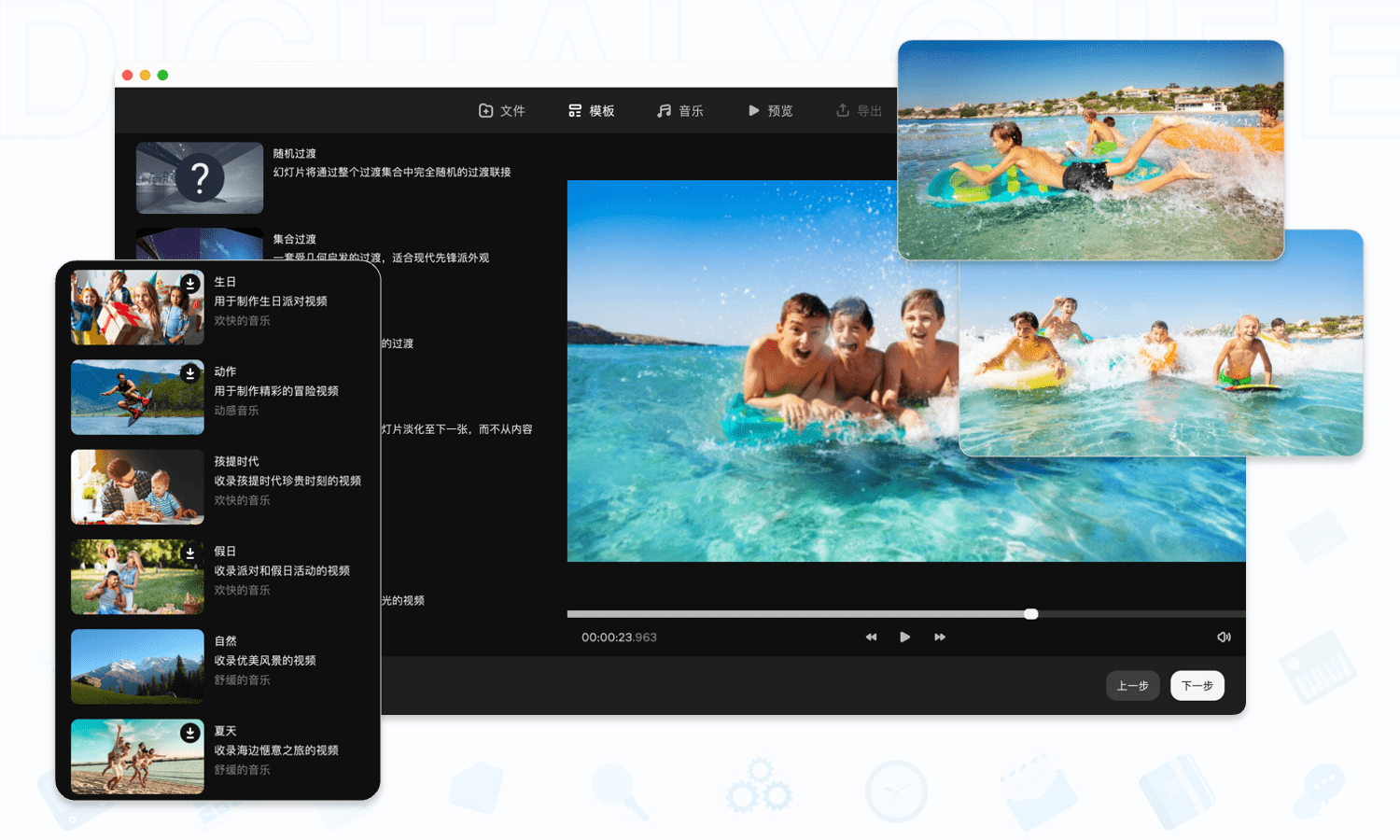Adjust the speaker volume icon
Screen dimensions: 1400x840
[x=1224, y=637]
